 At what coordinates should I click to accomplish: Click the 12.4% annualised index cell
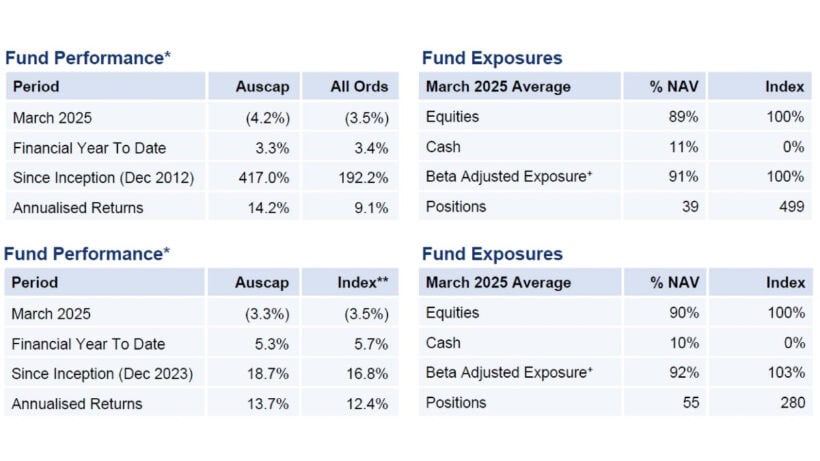[368, 404]
